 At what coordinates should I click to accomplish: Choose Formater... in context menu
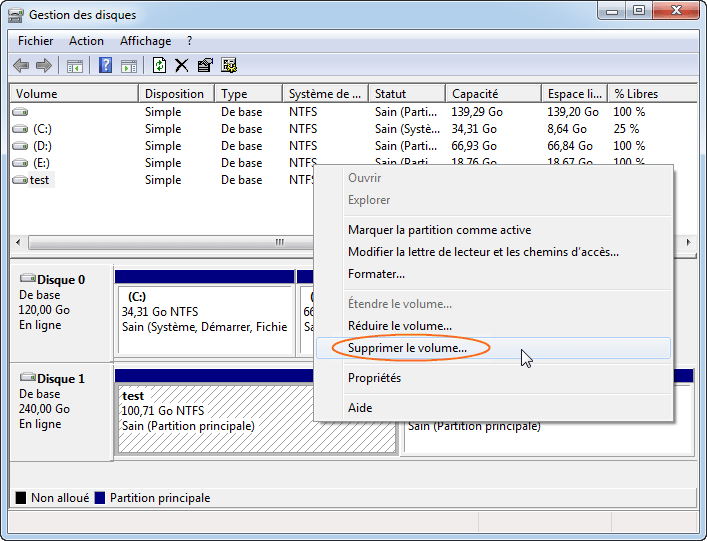point(493,274)
